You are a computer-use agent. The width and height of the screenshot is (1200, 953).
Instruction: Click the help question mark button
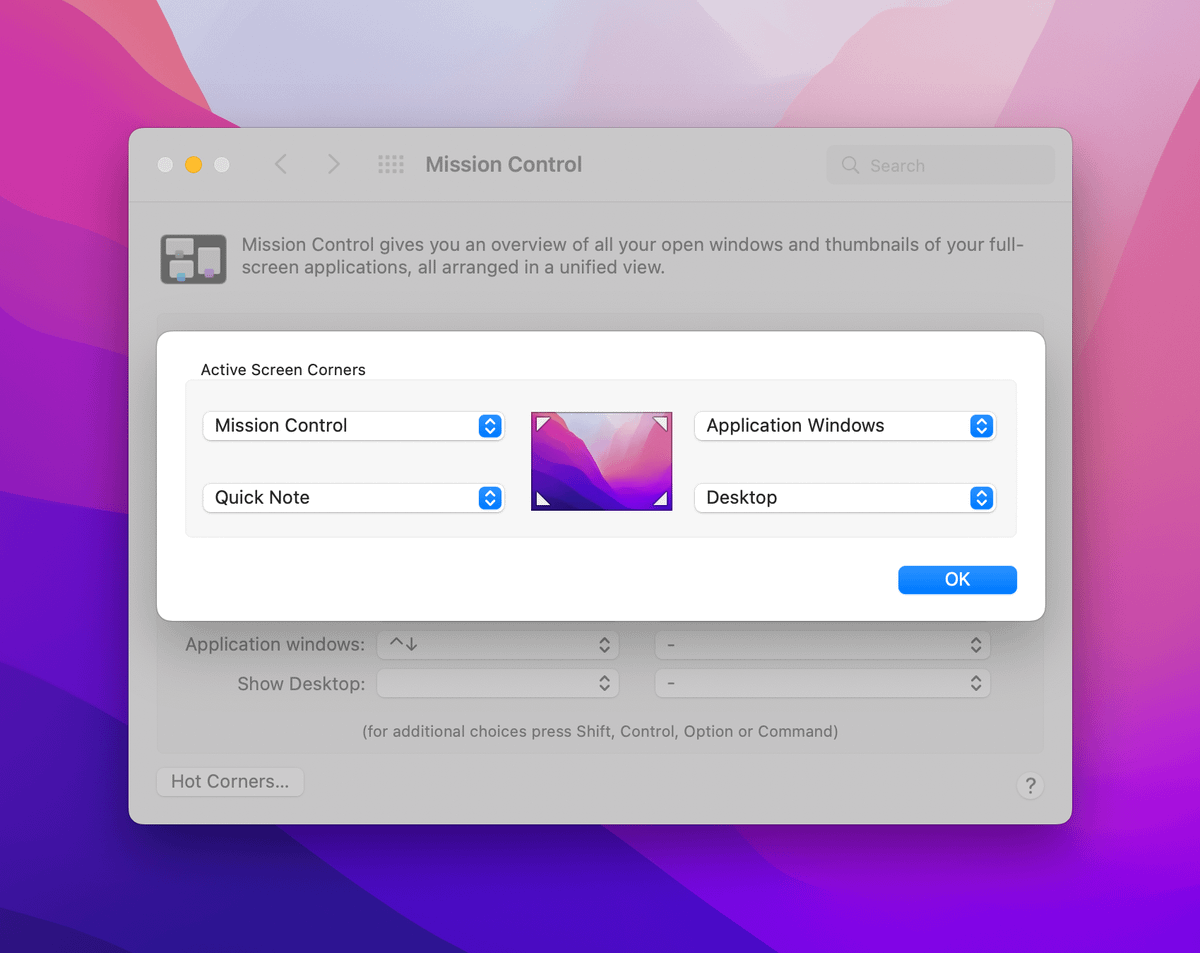click(x=1030, y=785)
